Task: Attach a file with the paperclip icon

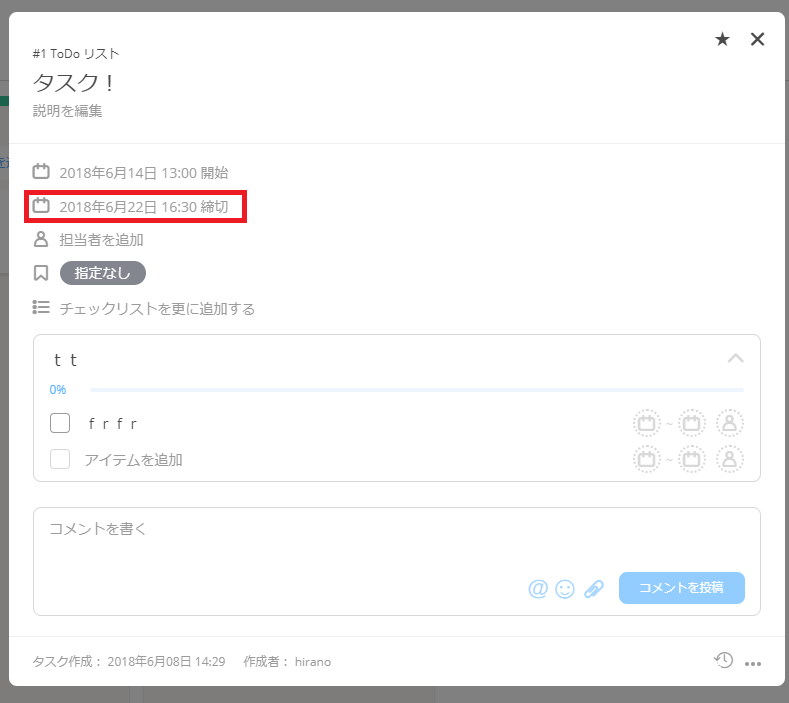Action: [594, 588]
